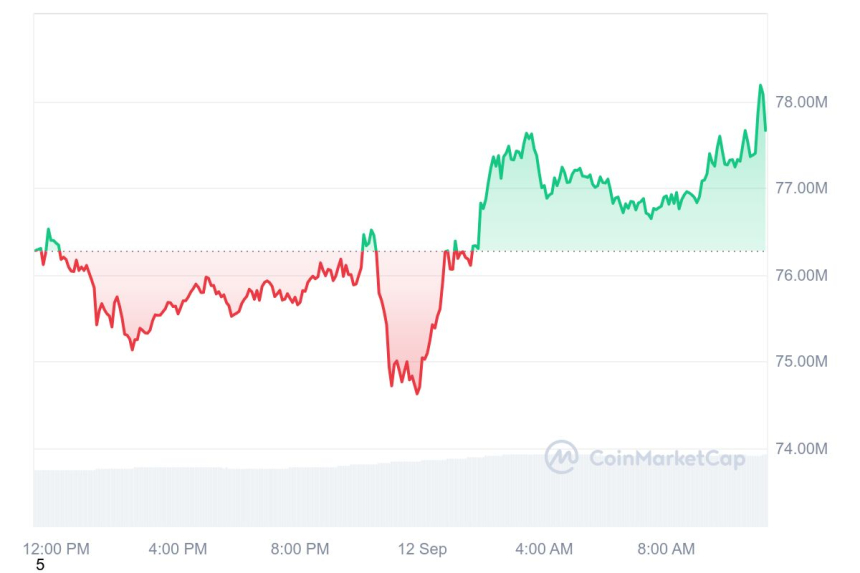Click the starting point of the chart line
860x573 pixels.
pyautogui.click(x=35, y=250)
